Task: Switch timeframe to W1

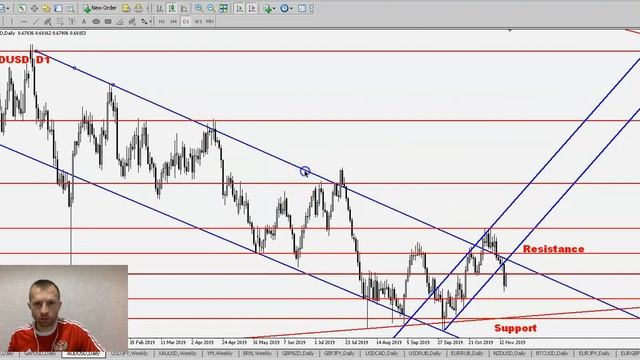Action: point(198,21)
